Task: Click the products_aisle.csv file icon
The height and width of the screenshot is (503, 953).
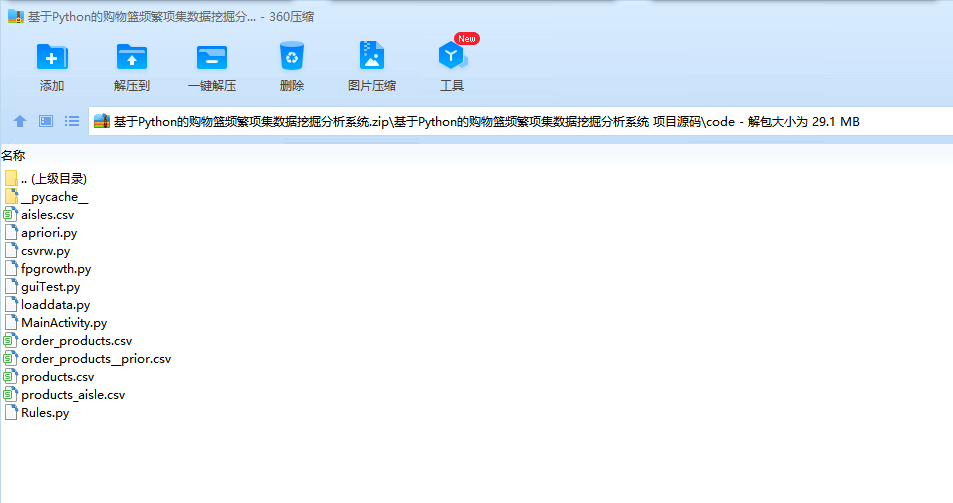Action: tap(10, 394)
